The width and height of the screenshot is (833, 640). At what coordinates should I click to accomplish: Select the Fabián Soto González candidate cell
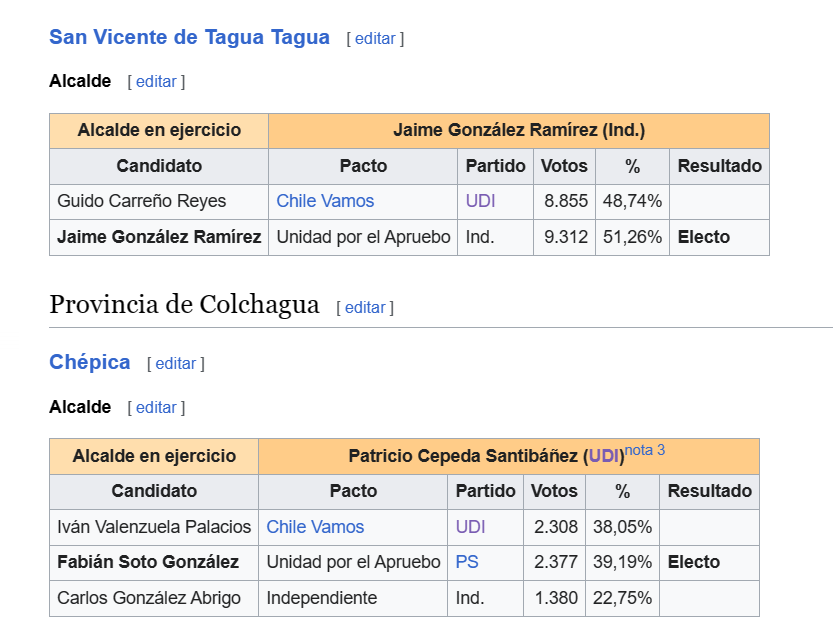point(154,562)
